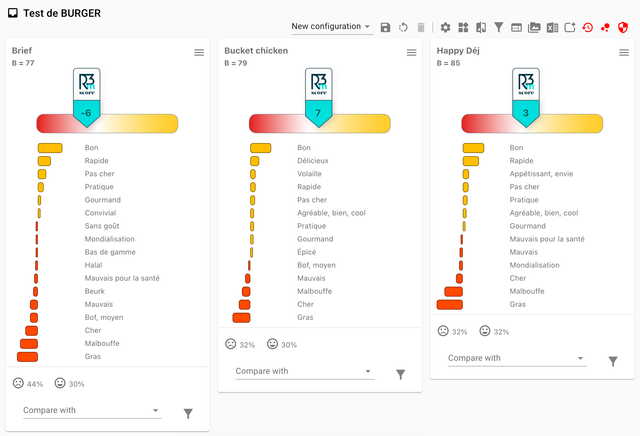Click the red shield icon
Screen dimensions: 640x436
622,27
